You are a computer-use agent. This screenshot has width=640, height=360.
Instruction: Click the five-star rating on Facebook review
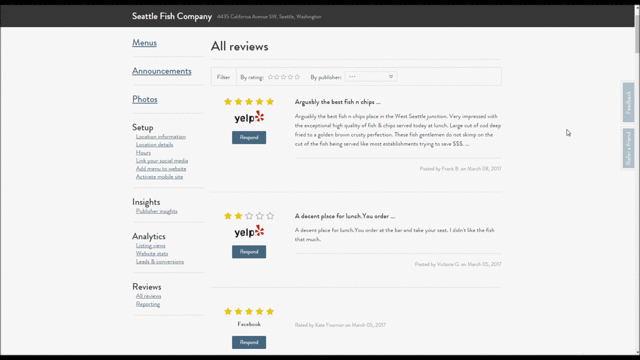tap(249, 311)
